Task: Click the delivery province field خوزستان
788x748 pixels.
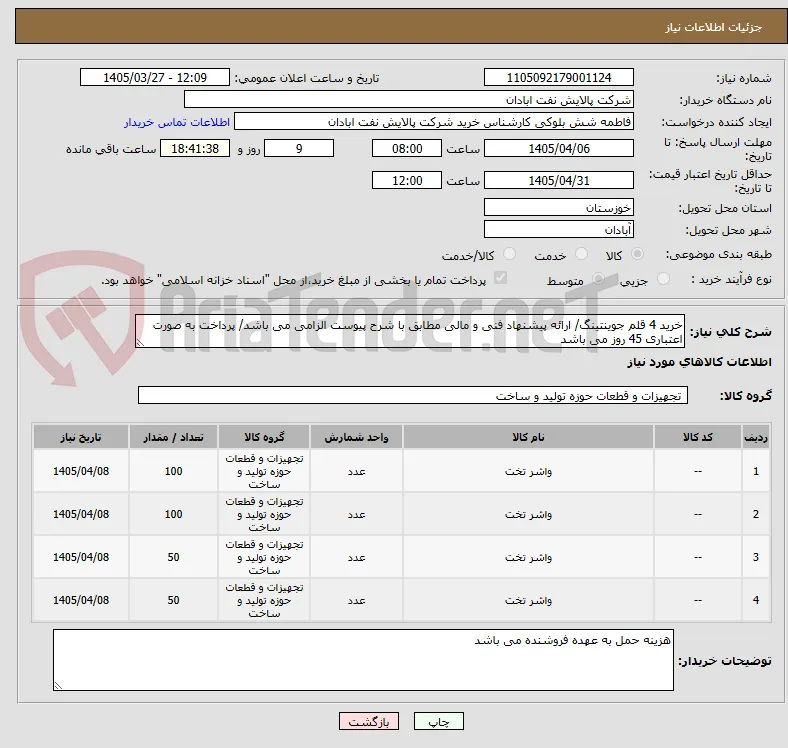Action: 558,207
